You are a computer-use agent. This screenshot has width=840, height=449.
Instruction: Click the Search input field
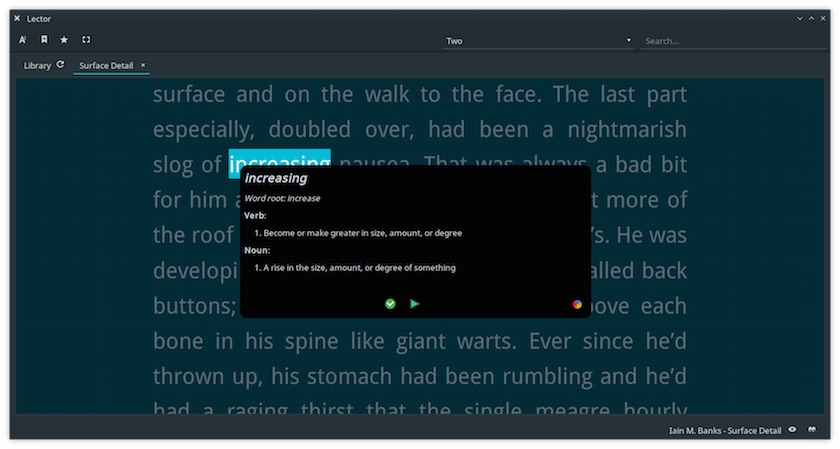point(733,41)
